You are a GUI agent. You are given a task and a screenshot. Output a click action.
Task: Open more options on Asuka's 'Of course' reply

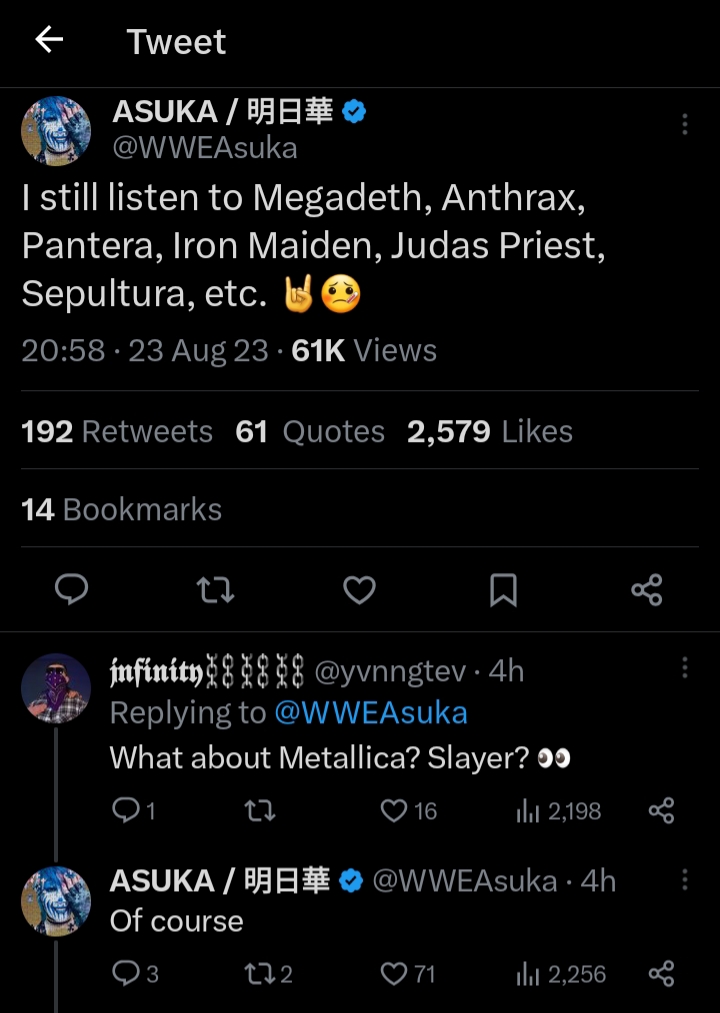point(684,879)
